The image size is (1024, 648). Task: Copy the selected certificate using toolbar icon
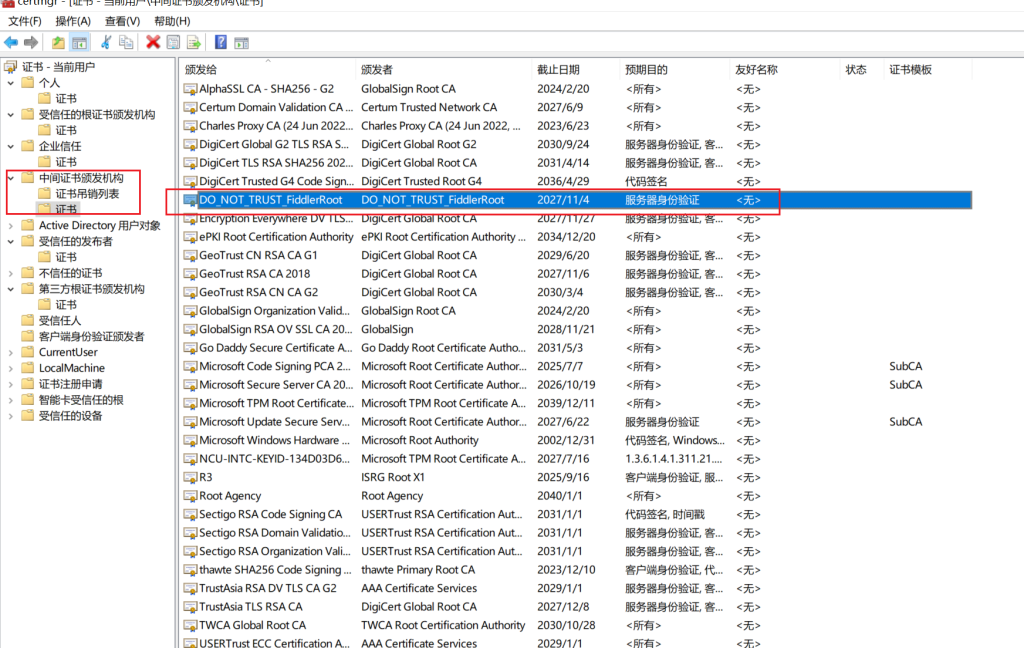(126, 43)
